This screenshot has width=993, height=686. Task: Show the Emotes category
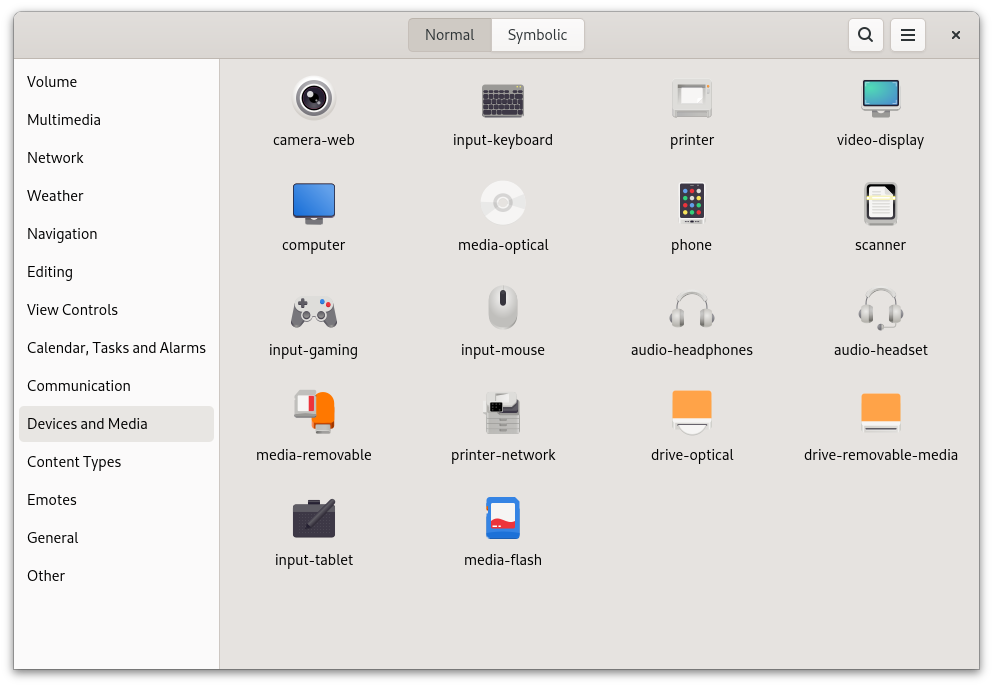[x=52, y=500]
